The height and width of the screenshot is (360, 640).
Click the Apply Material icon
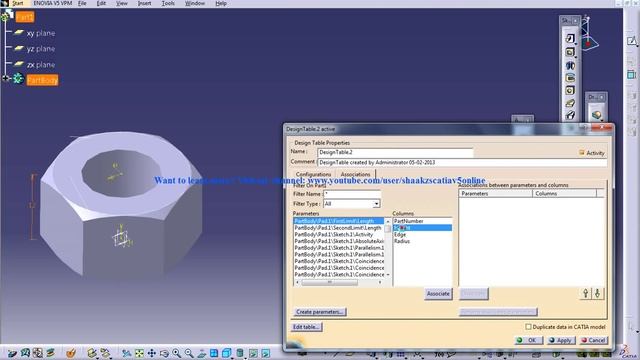tap(71, 353)
